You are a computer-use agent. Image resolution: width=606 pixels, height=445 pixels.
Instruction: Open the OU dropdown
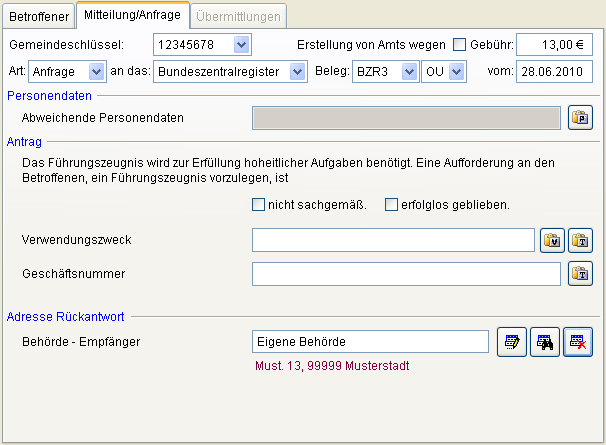pyautogui.click(x=457, y=72)
